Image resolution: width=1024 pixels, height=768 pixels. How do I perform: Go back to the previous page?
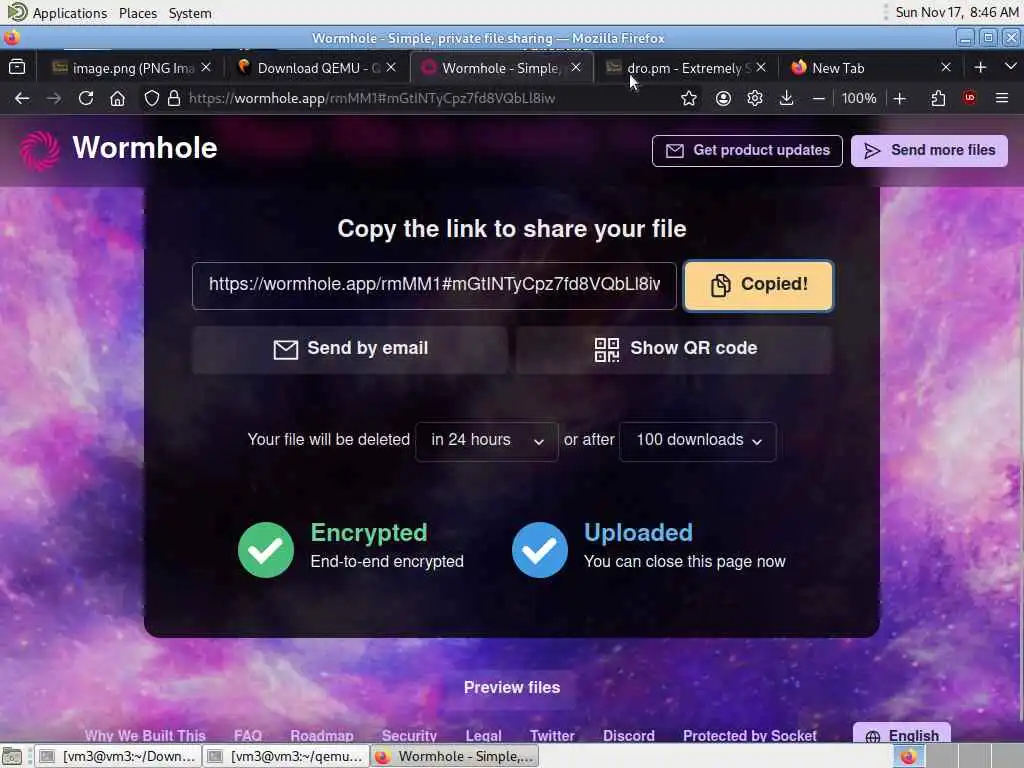(22, 99)
